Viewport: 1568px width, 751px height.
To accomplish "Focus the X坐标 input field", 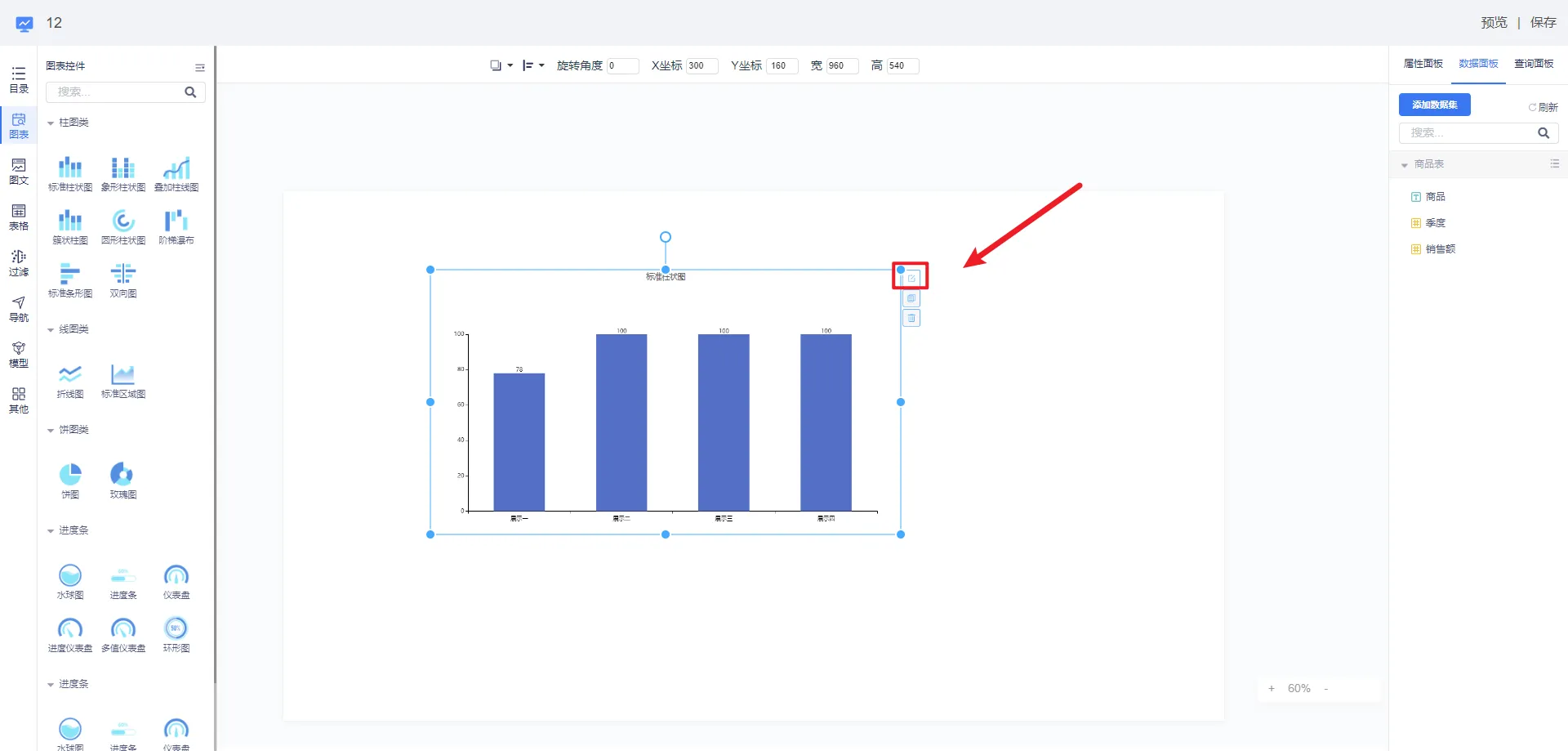I will click(702, 65).
